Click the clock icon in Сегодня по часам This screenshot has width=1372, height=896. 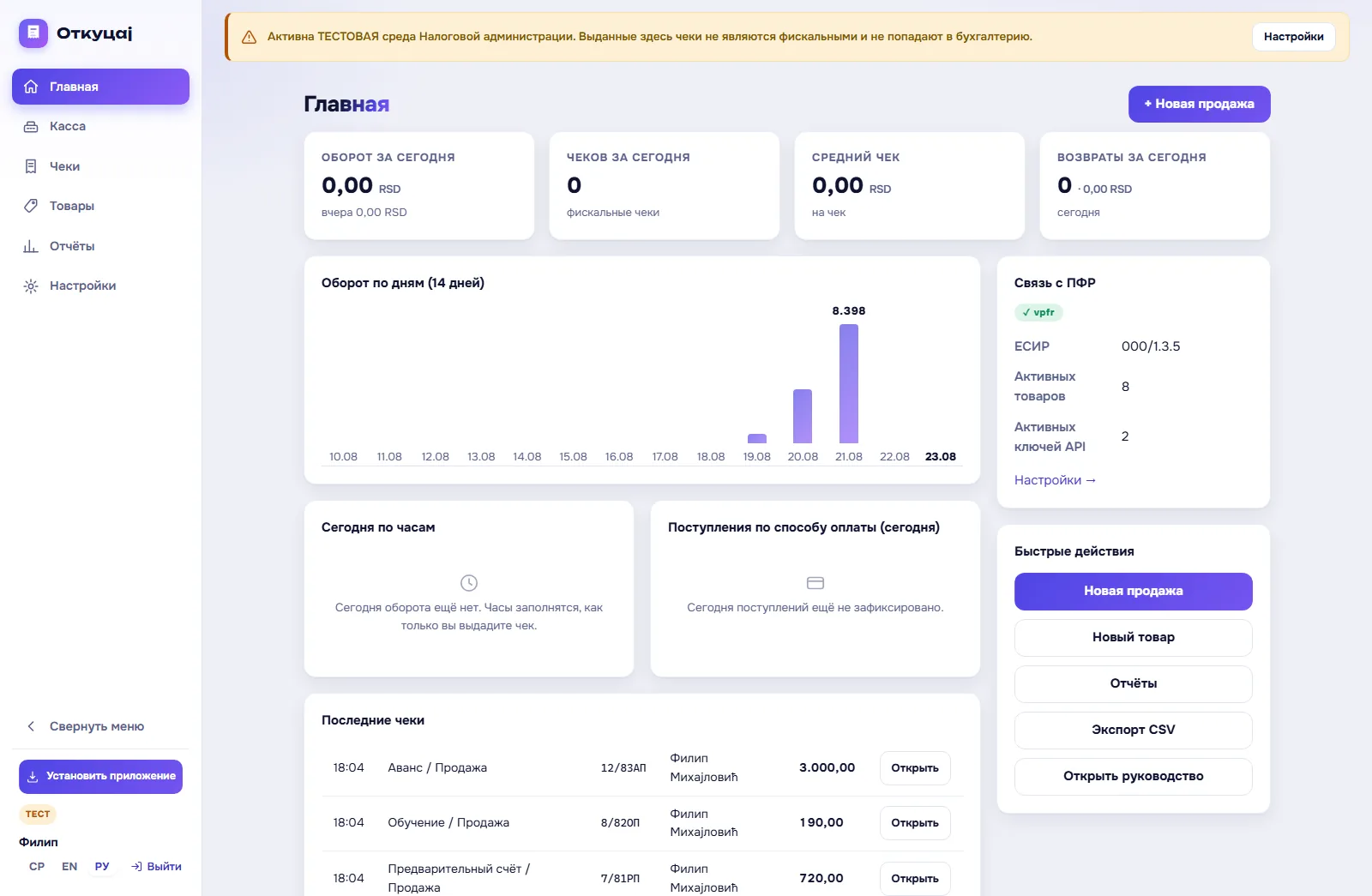coord(469,583)
